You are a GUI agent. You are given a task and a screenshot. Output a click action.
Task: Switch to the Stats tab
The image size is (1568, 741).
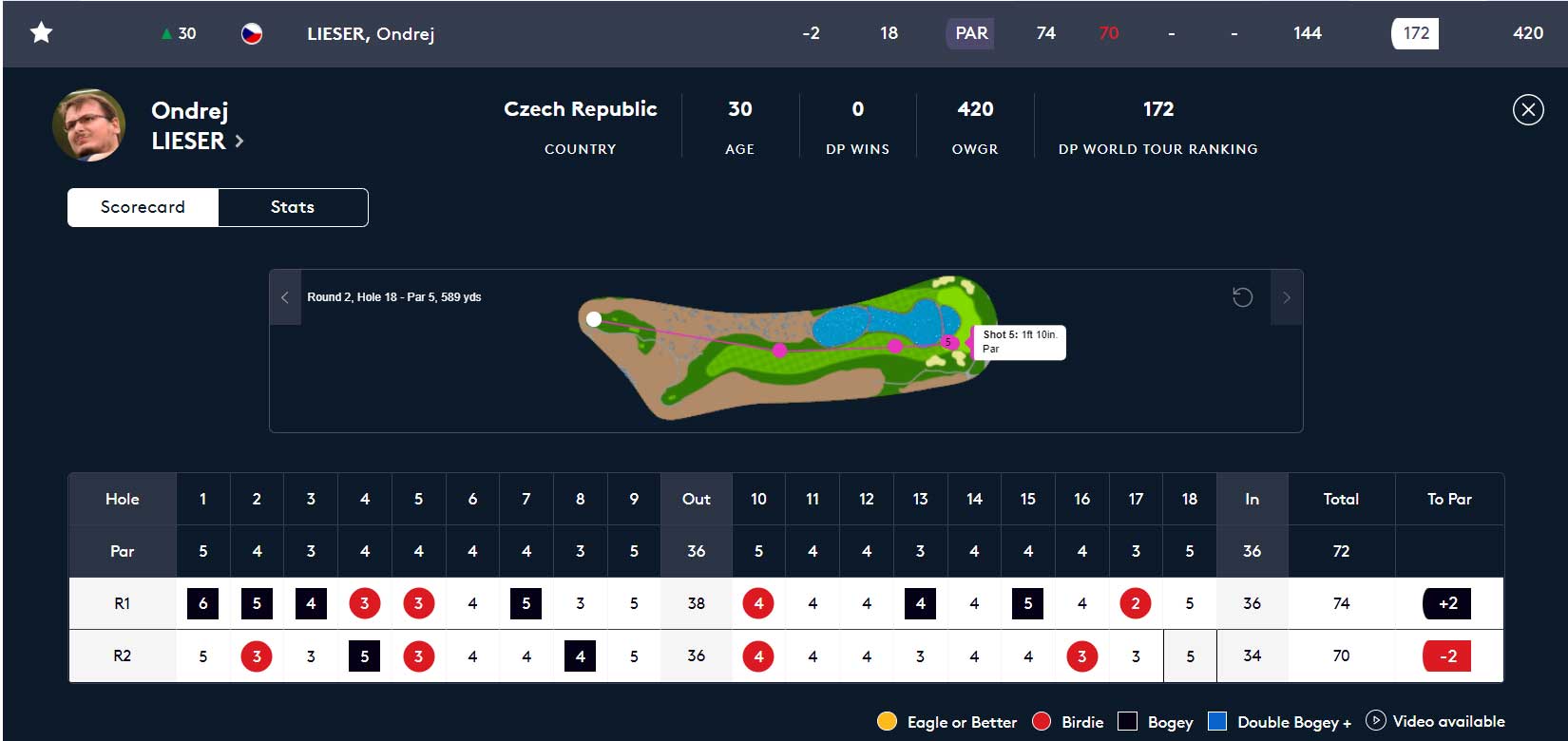click(x=293, y=207)
